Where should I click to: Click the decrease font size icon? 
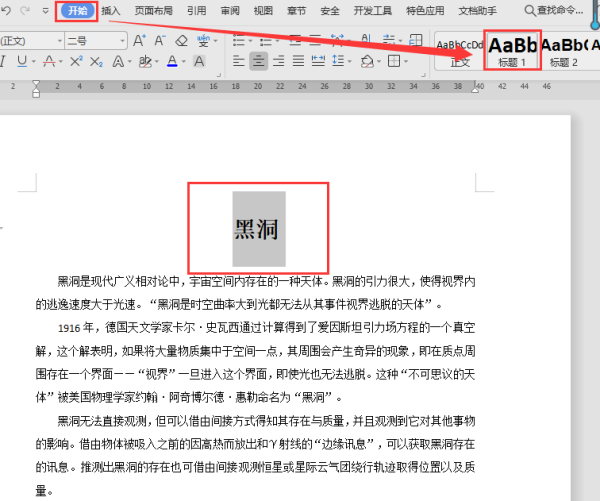[x=160, y=41]
